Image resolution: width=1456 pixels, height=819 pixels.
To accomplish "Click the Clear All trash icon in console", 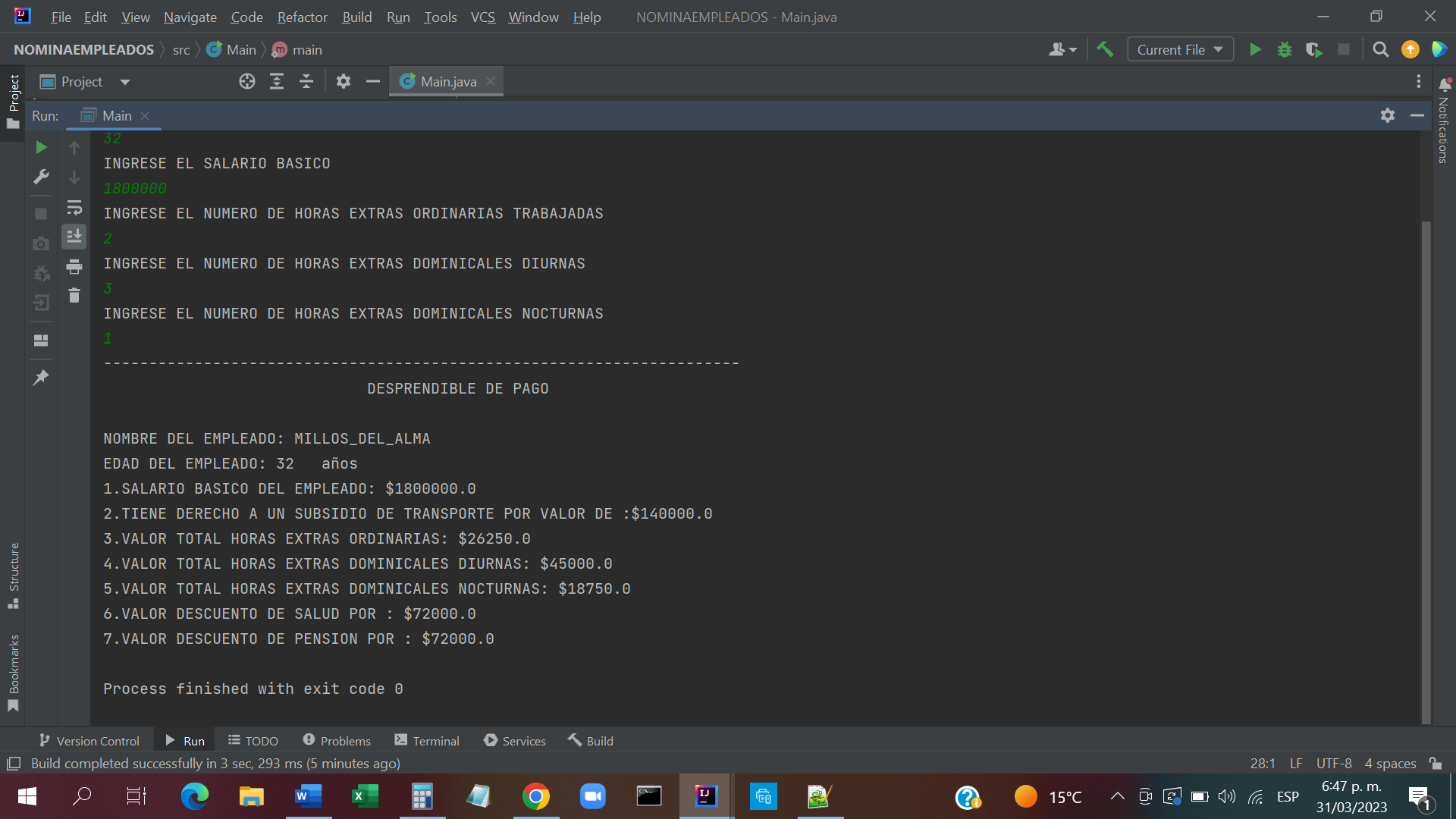I will pyautogui.click(x=74, y=296).
